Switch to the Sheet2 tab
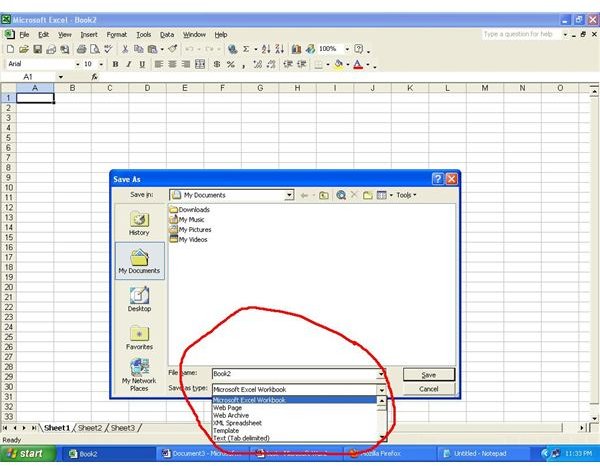600x466 pixels. (90, 428)
